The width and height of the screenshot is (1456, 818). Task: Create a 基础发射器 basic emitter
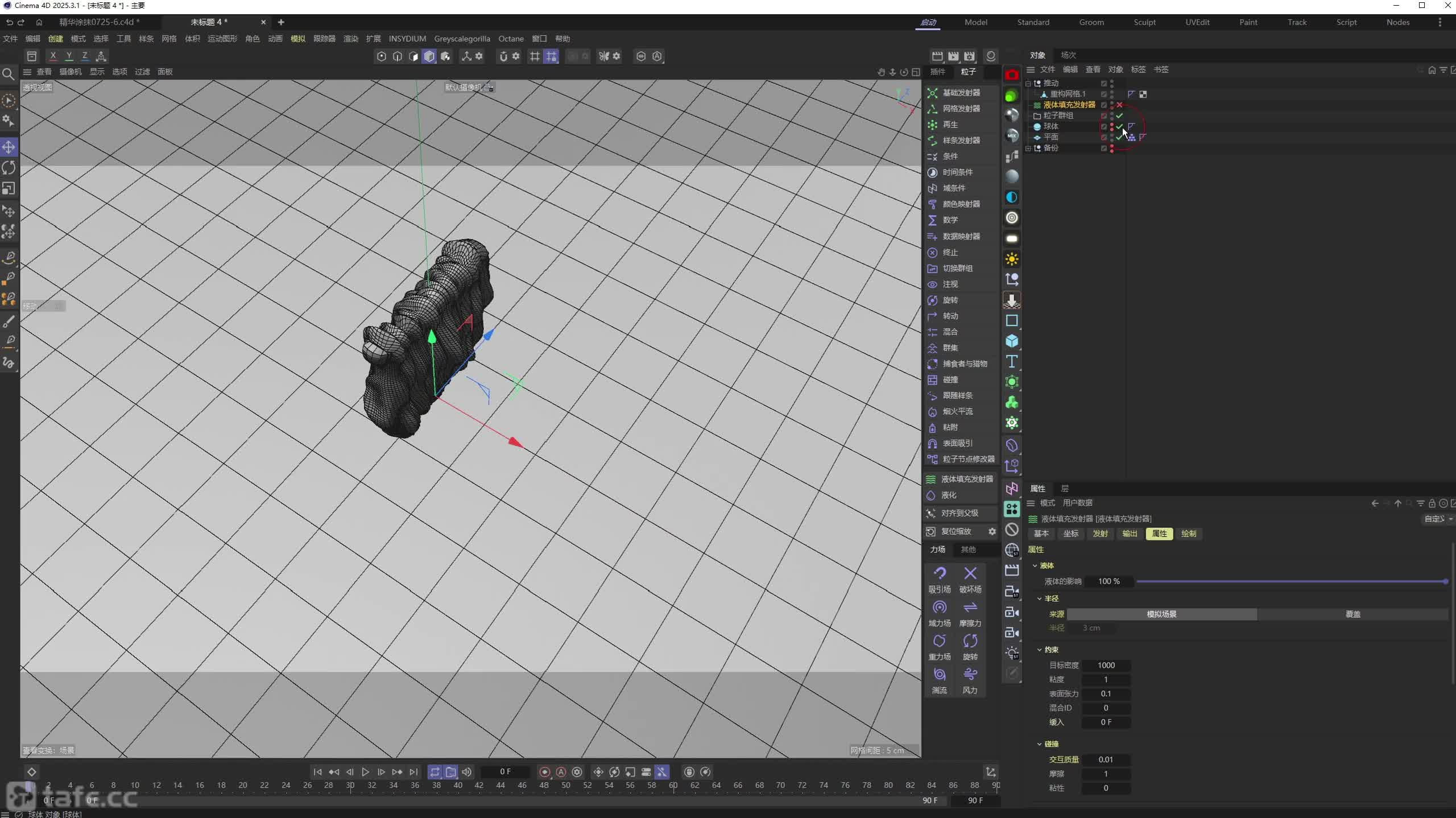coord(961,93)
